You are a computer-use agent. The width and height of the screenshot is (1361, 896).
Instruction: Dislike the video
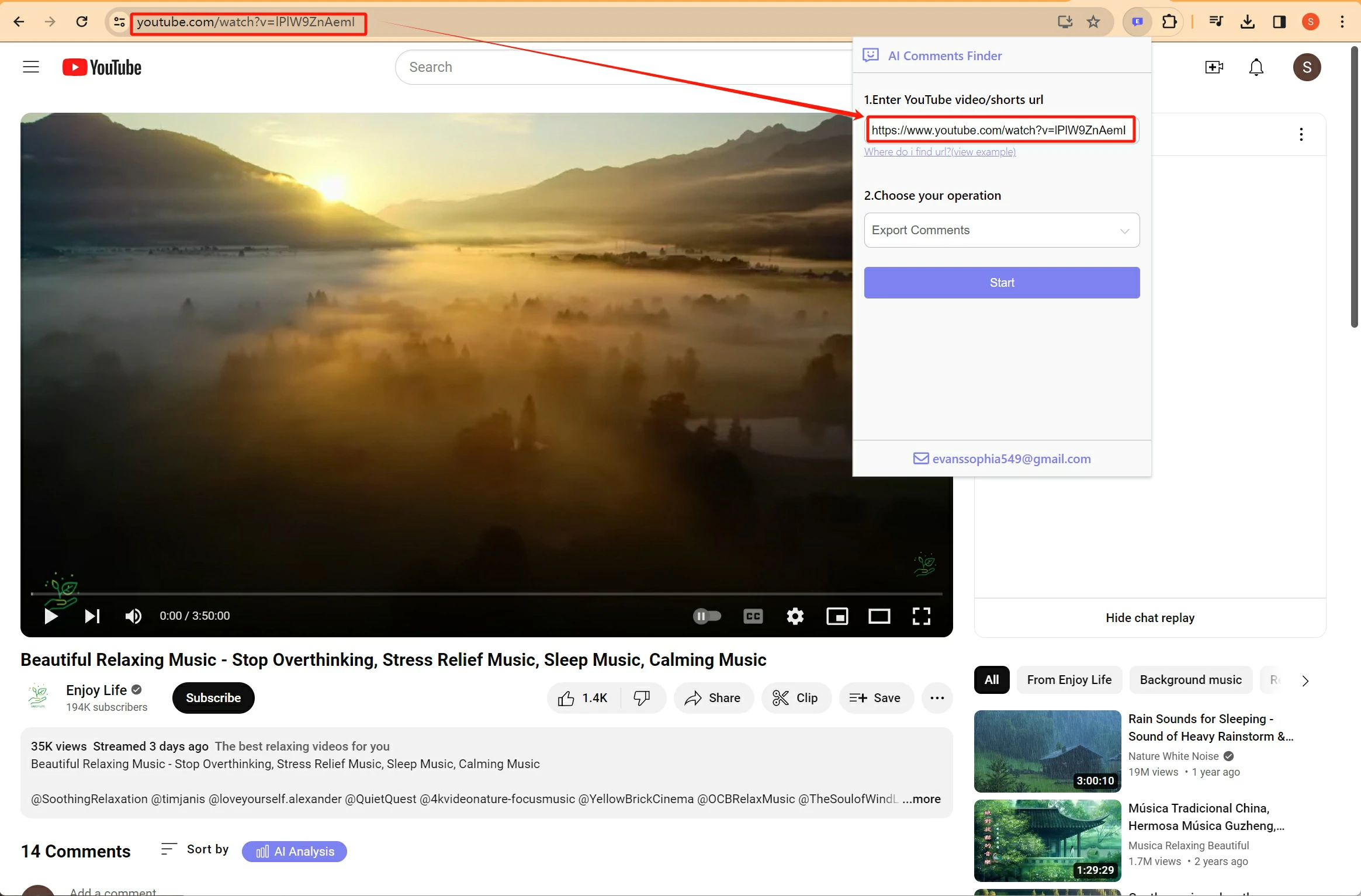point(642,698)
